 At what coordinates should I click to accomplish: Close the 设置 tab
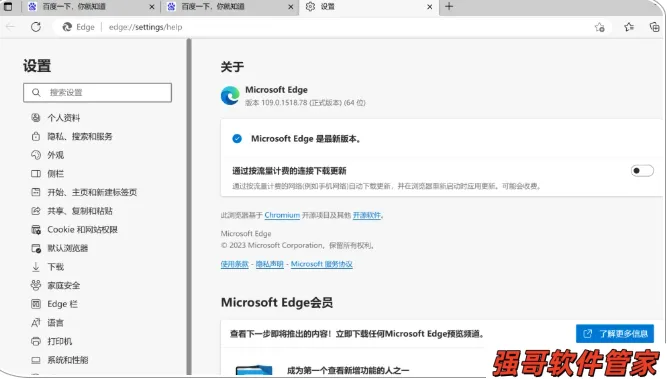[x=430, y=7]
